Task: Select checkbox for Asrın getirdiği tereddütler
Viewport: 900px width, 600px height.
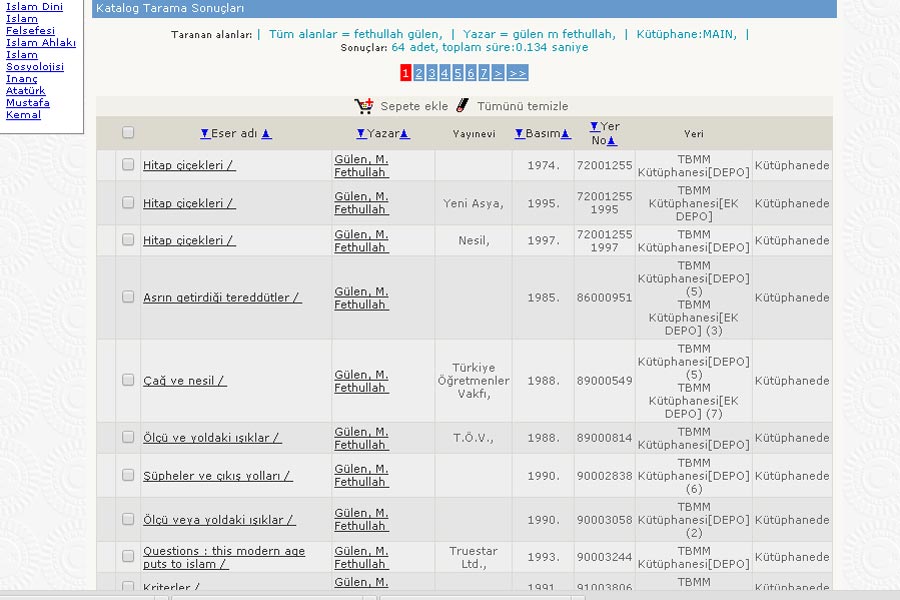Action: point(128,297)
